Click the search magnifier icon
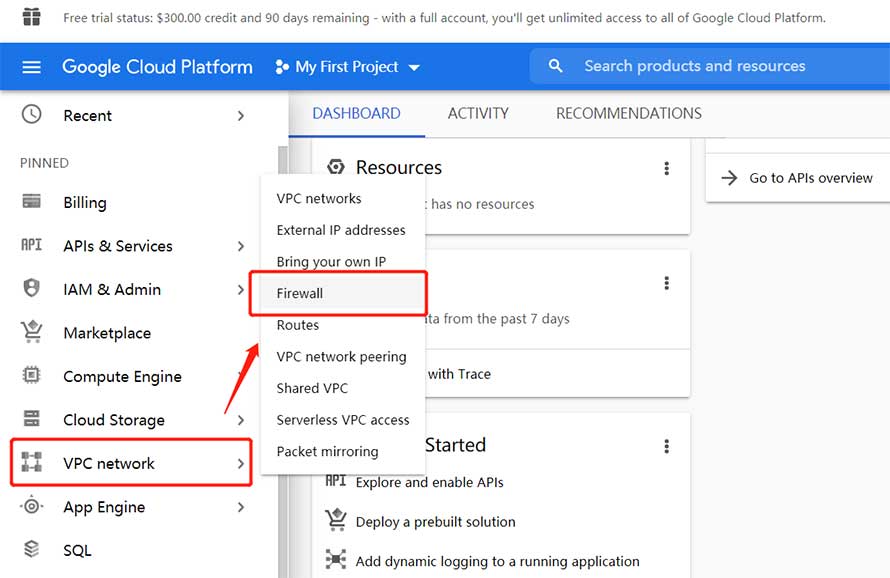 coord(555,66)
